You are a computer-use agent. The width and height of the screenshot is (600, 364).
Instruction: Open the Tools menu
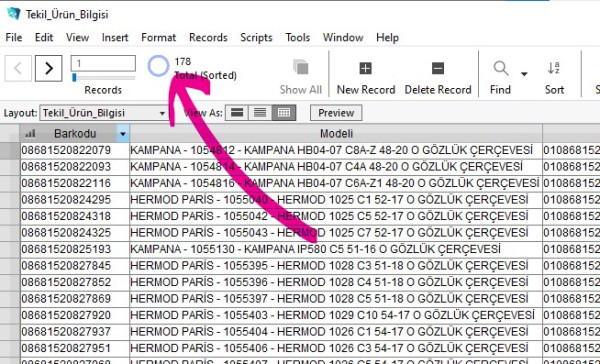297,38
